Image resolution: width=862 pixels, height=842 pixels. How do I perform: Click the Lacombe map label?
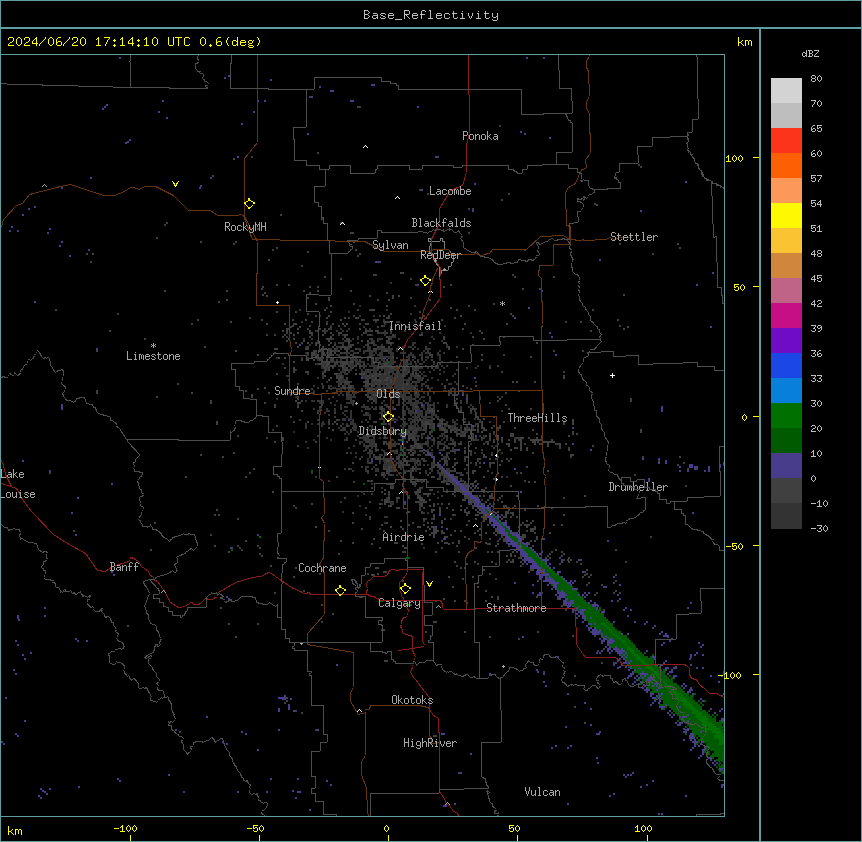point(450,191)
